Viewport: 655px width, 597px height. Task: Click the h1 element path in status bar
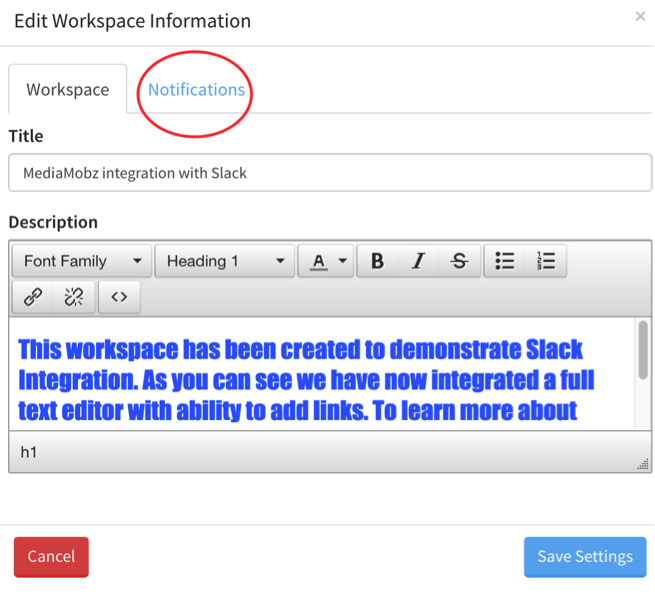point(28,452)
